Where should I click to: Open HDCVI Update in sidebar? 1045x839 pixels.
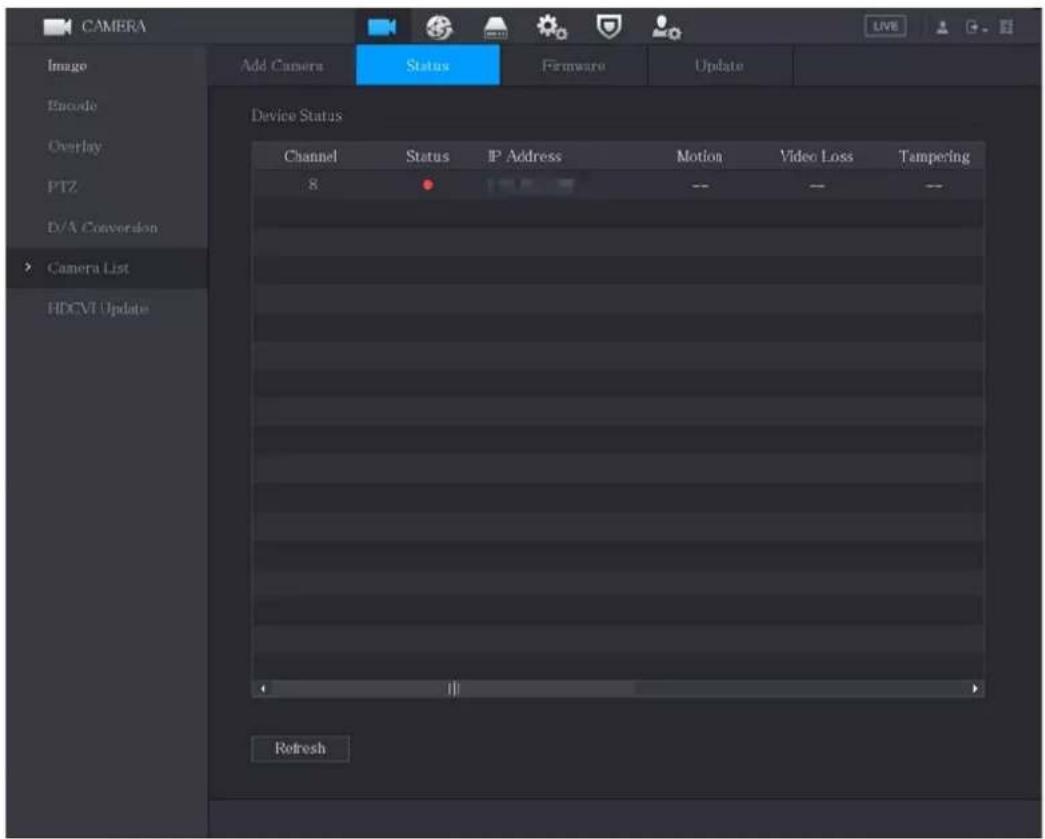[98, 309]
